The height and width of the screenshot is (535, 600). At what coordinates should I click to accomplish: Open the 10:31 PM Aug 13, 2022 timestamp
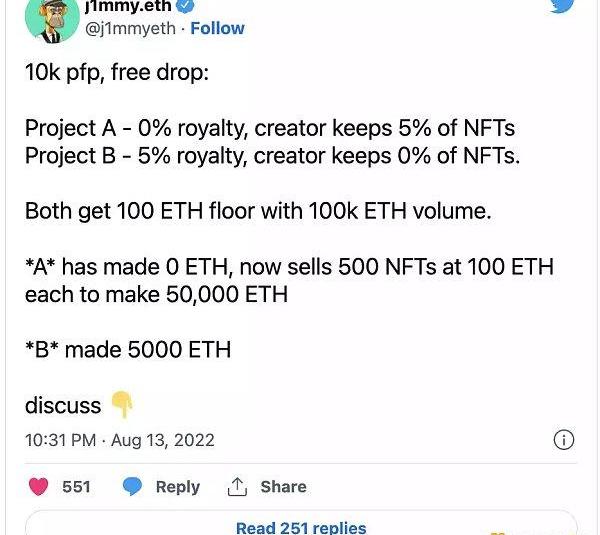click(x=120, y=440)
